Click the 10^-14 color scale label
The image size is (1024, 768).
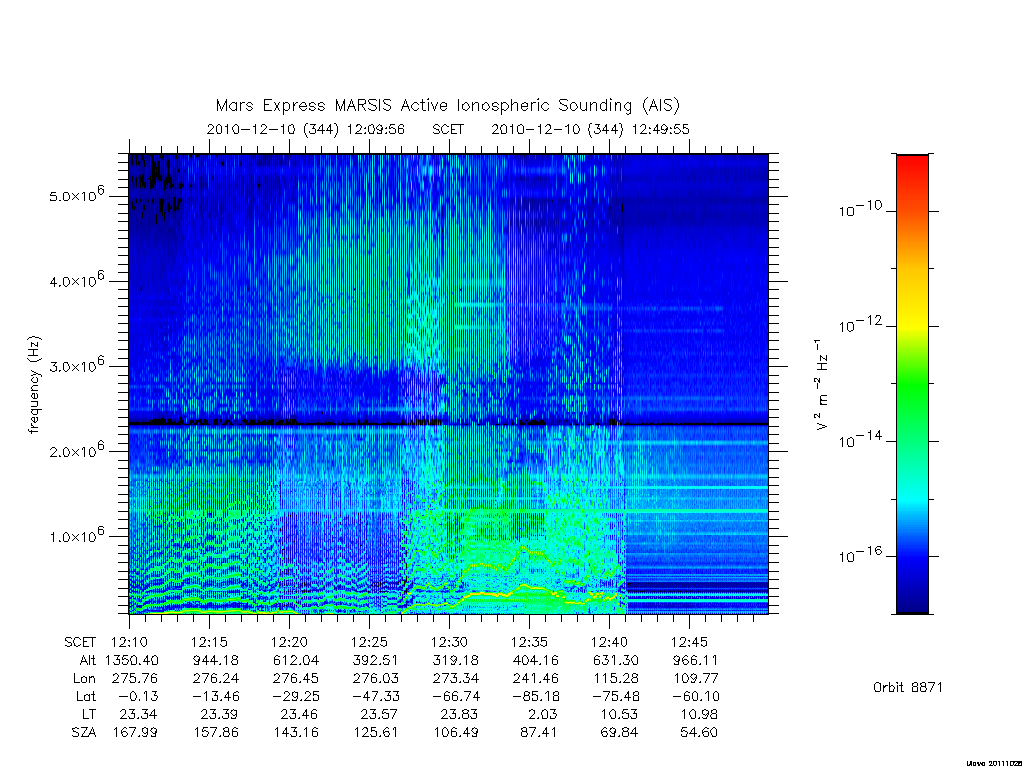[x=860, y=440]
